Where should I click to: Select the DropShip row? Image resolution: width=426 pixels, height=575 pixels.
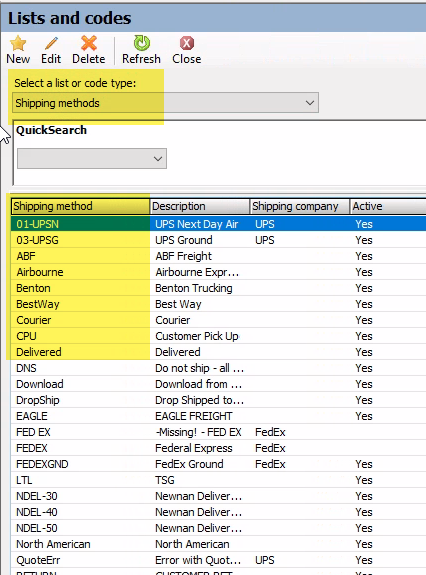pyautogui.click(x=218, y=400)
